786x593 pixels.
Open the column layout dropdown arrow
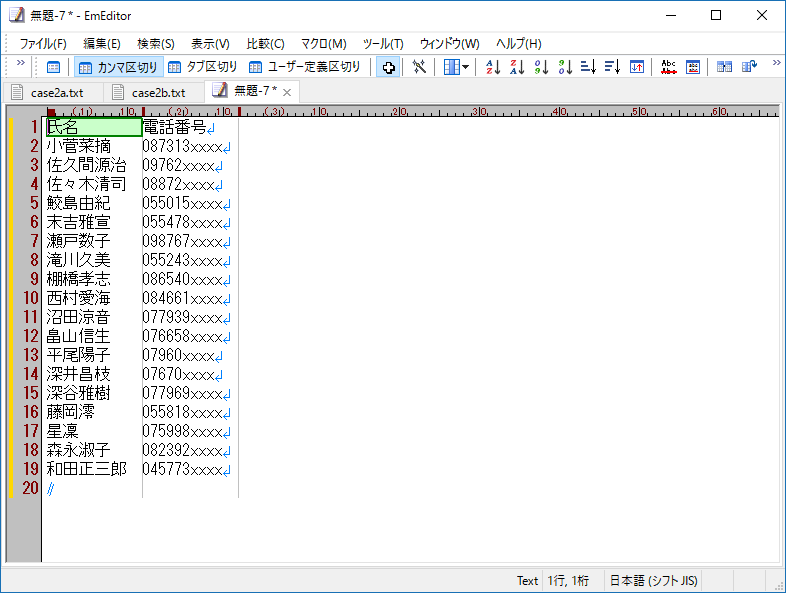pos(466,67)
